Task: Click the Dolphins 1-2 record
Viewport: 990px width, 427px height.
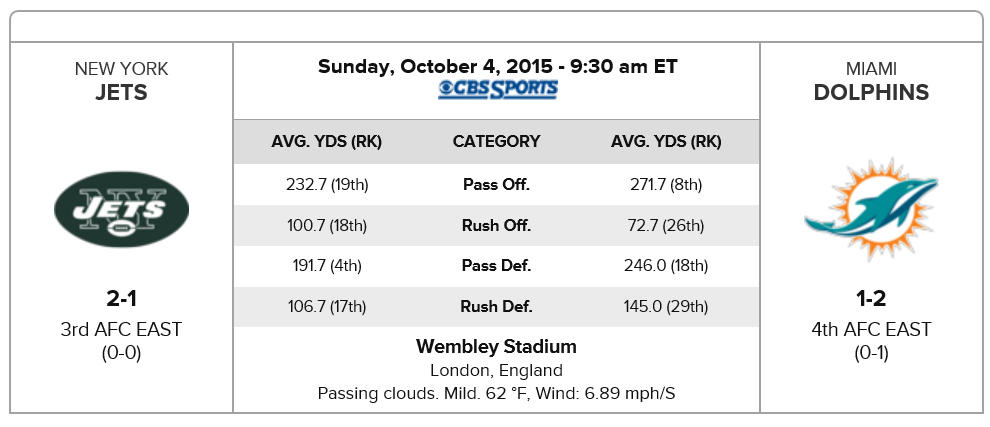Action: (x=871, y=298)
